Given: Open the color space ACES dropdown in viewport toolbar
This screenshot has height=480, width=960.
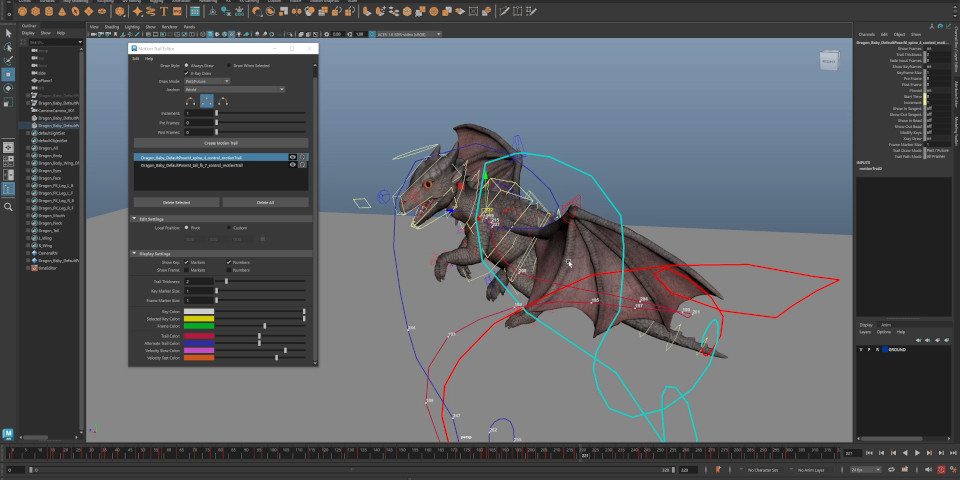Looking at the screenshot, I should (x=410, y=34).
